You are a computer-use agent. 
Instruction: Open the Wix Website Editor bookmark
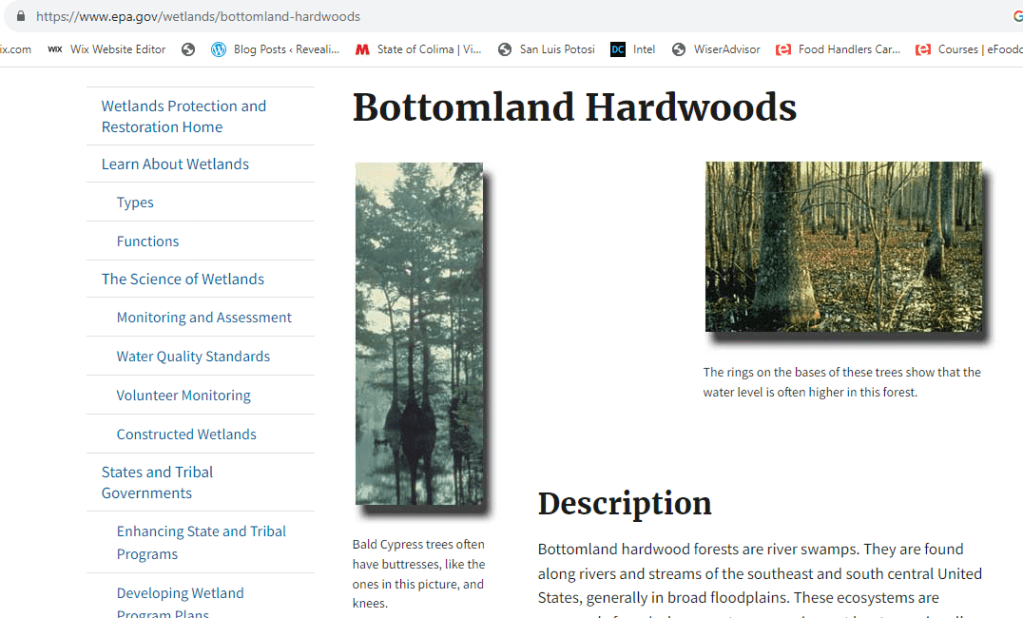[107, 49]
